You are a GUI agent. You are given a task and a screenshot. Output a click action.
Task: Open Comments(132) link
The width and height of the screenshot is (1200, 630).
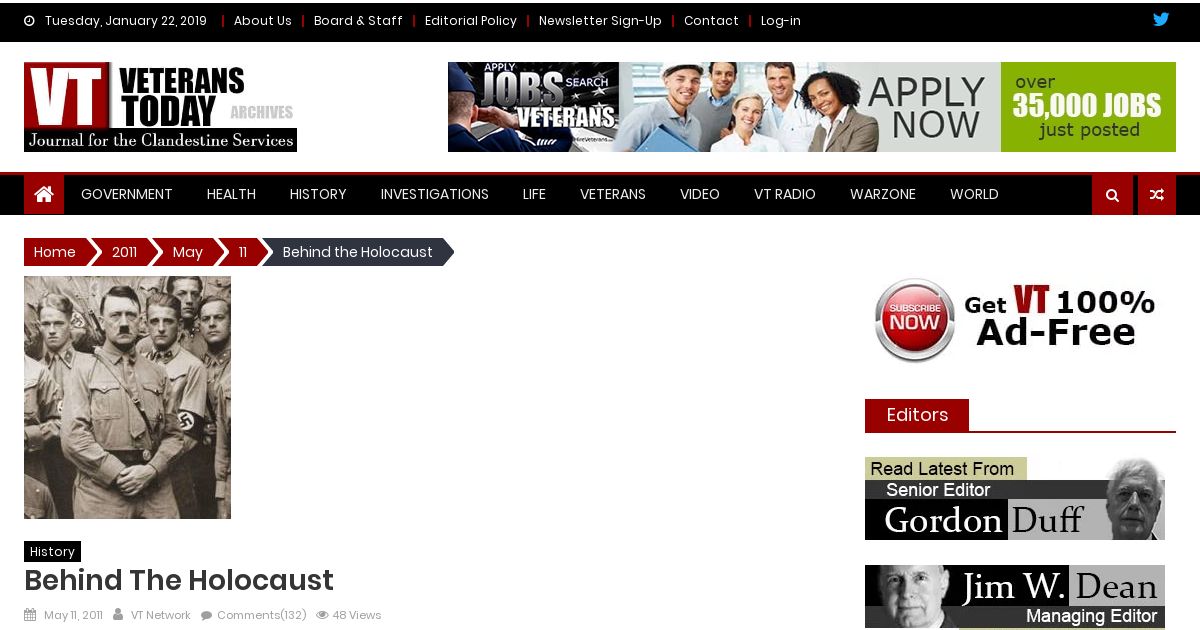[x=262, y=615]
